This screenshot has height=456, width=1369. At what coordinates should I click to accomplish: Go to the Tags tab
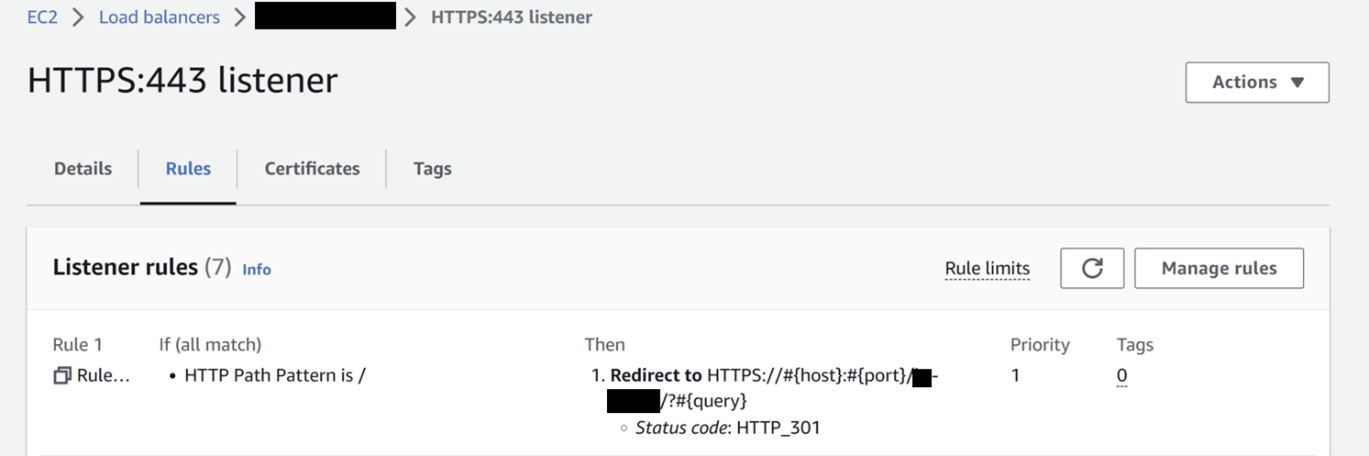coord(432,168)
